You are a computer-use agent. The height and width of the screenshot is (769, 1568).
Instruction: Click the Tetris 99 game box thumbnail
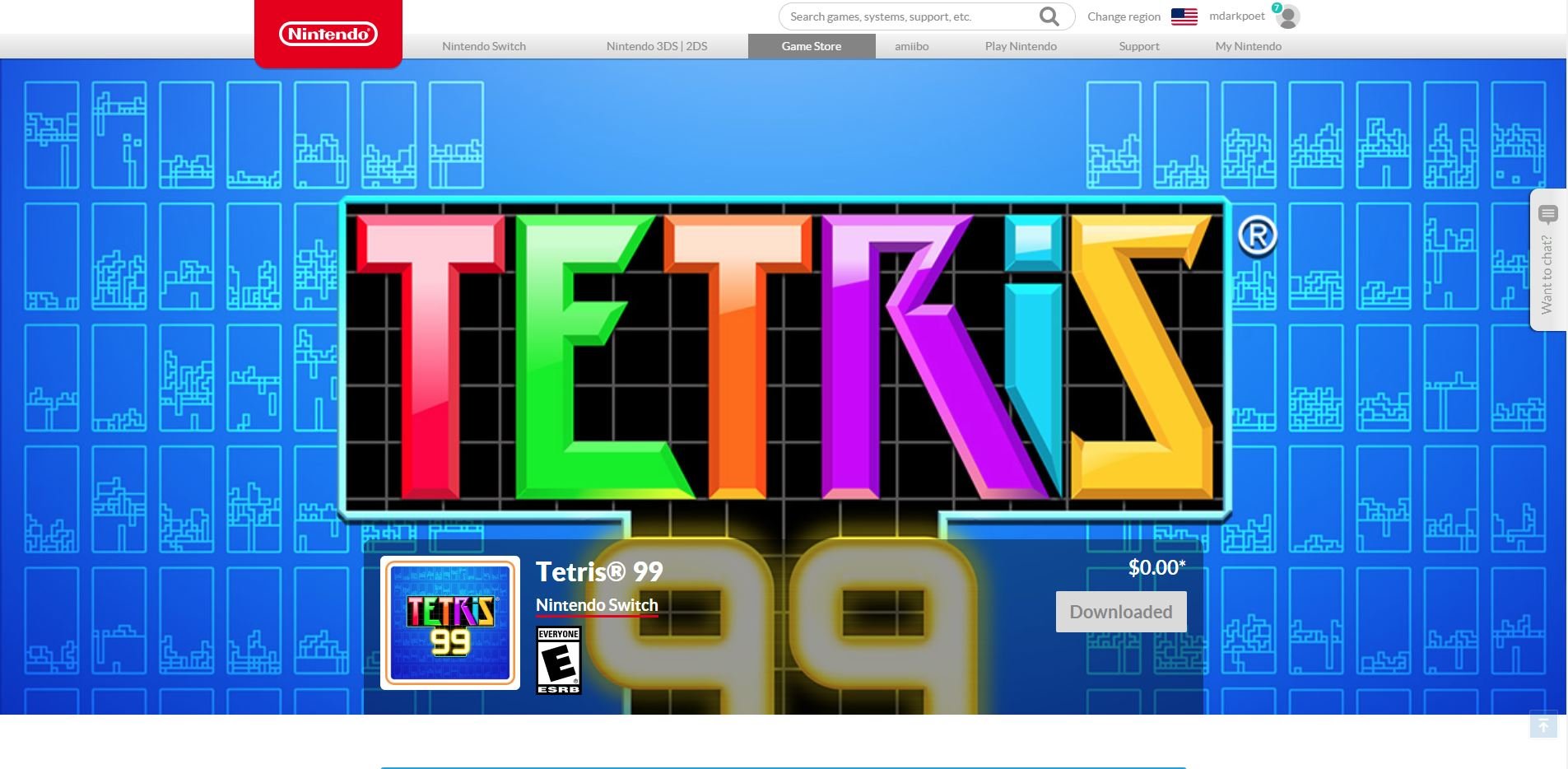[450, 622]
